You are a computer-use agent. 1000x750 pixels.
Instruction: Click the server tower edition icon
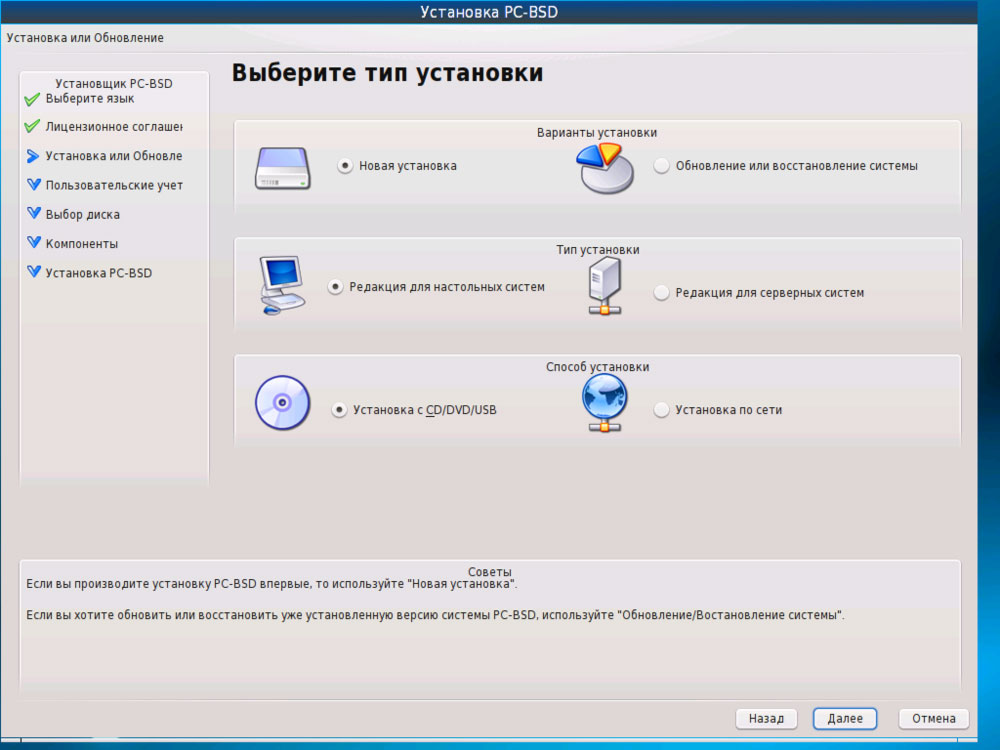pos(605,286)
